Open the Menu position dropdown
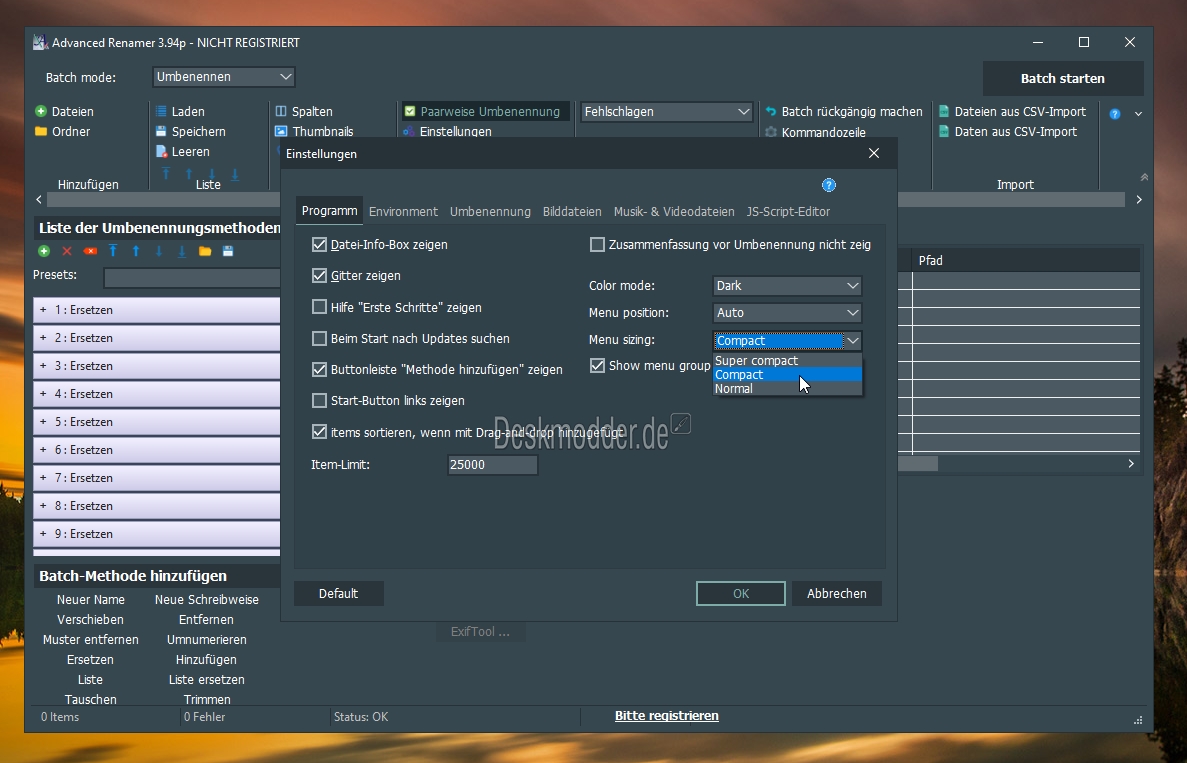1187x763 pixels. coord(787,313)
